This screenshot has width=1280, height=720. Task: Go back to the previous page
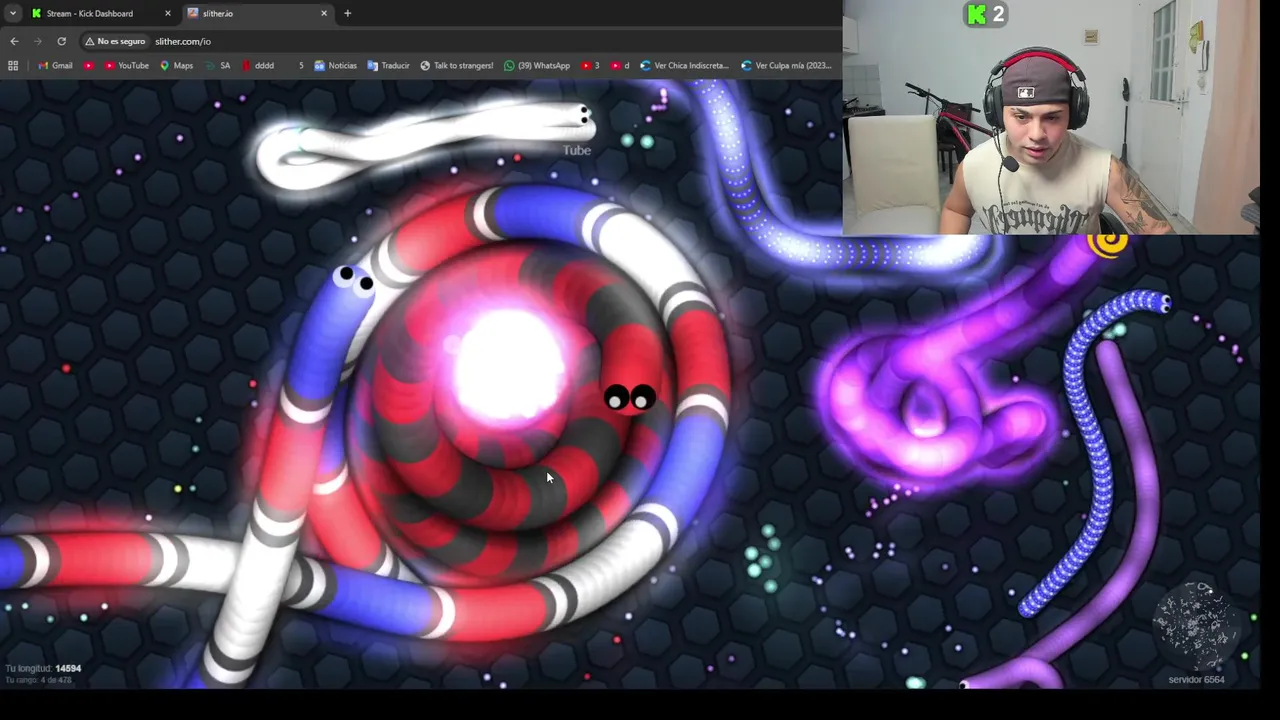(14, 41)
